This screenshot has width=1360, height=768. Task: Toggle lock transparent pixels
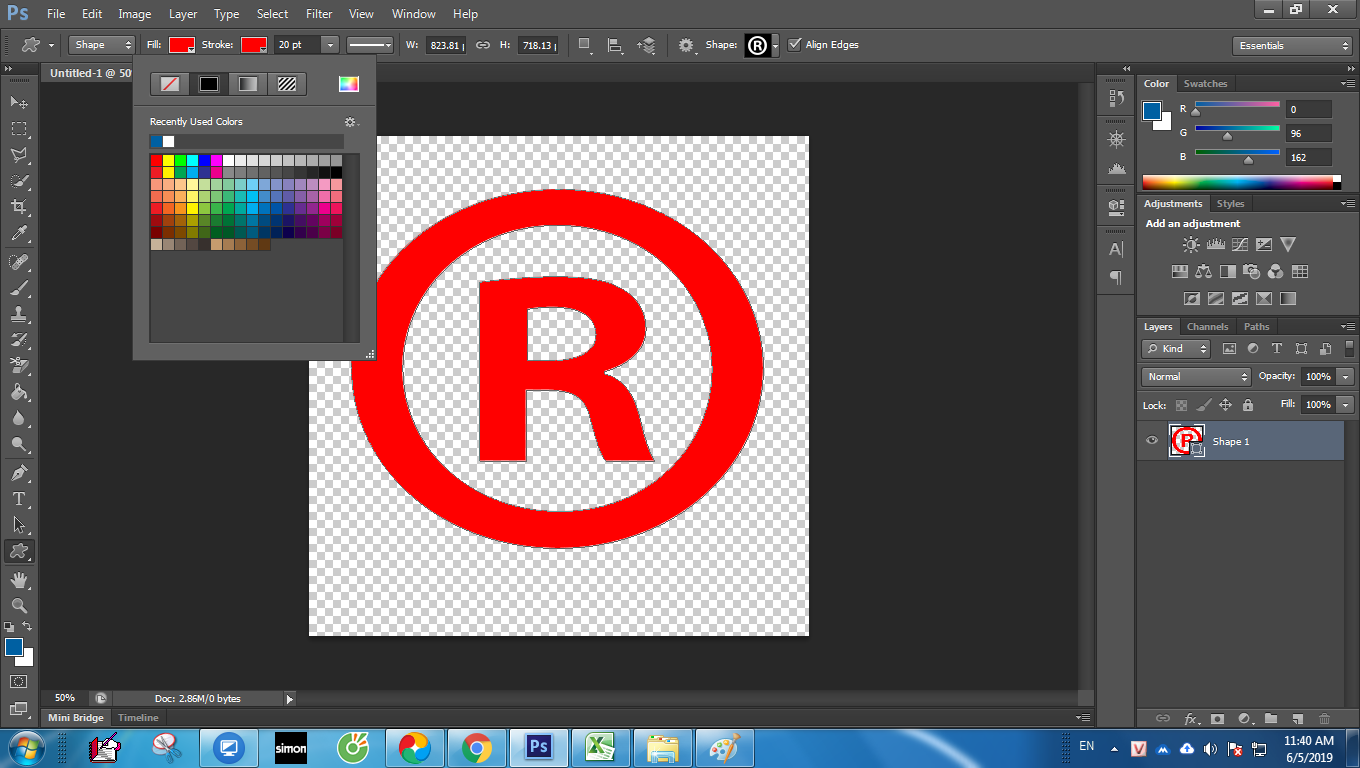[1181, 405]
